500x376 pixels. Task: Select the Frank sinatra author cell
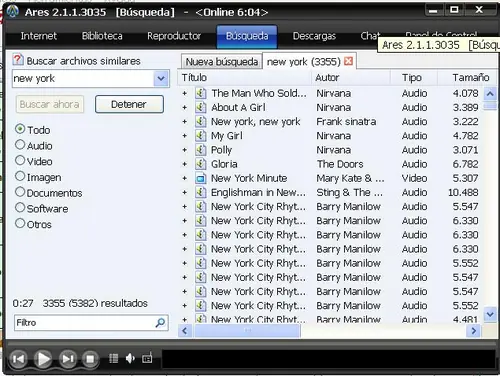(x=346, y=122)
